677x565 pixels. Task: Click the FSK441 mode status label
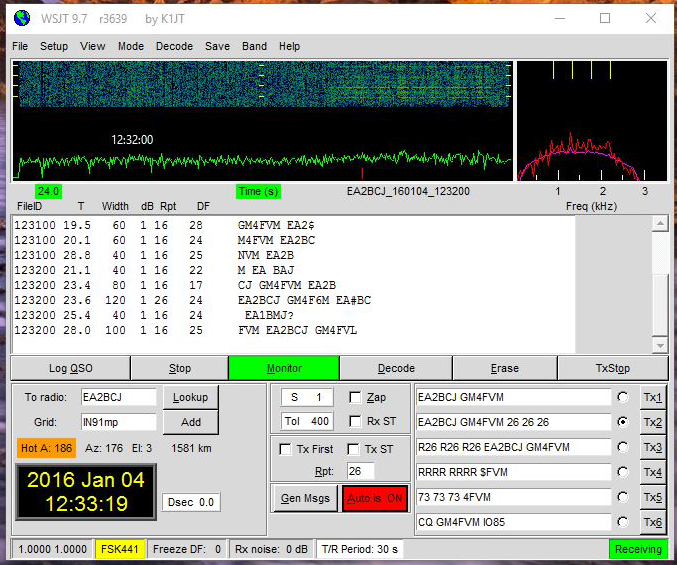120,549
